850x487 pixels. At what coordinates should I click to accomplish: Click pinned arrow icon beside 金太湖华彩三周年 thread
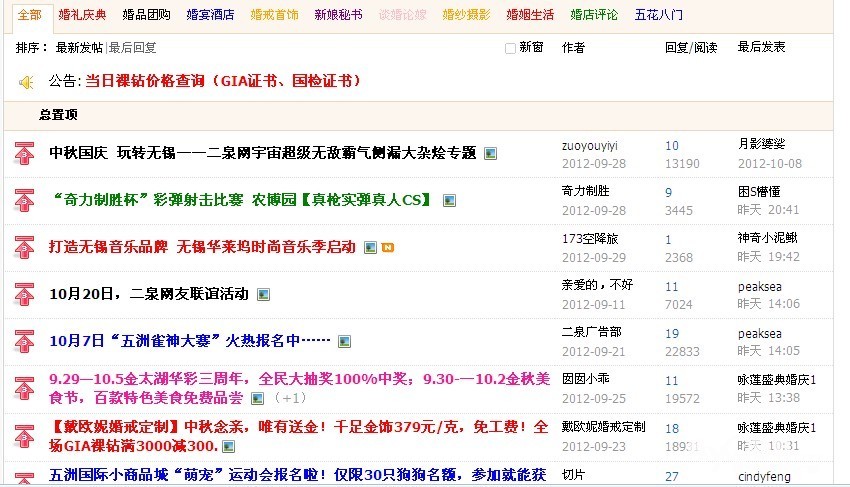[24, 388]
